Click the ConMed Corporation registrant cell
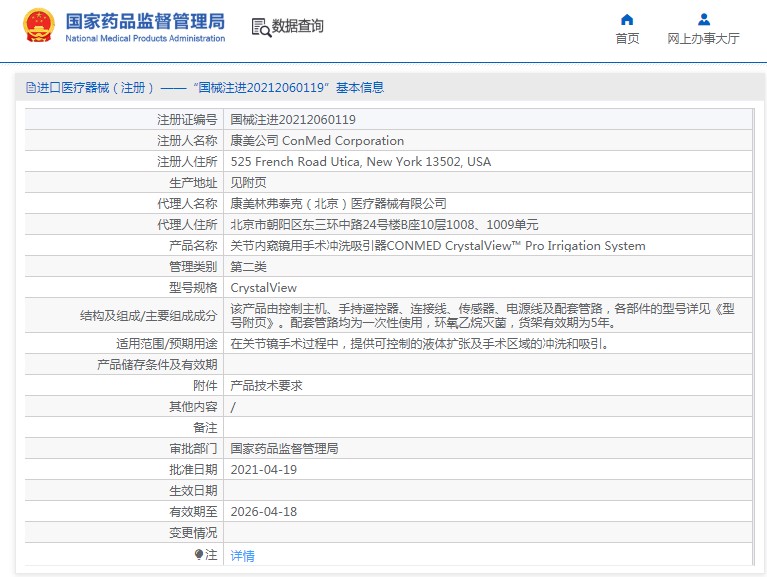The width and height of the screenshot is (767, 577). coord(317,141)
